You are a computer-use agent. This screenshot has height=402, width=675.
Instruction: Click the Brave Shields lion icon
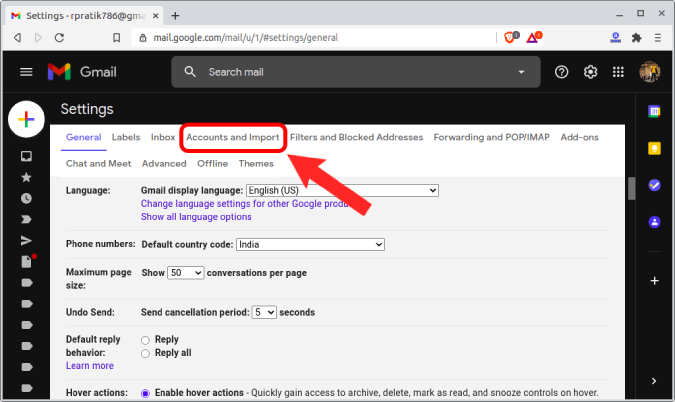coord(510,37)
